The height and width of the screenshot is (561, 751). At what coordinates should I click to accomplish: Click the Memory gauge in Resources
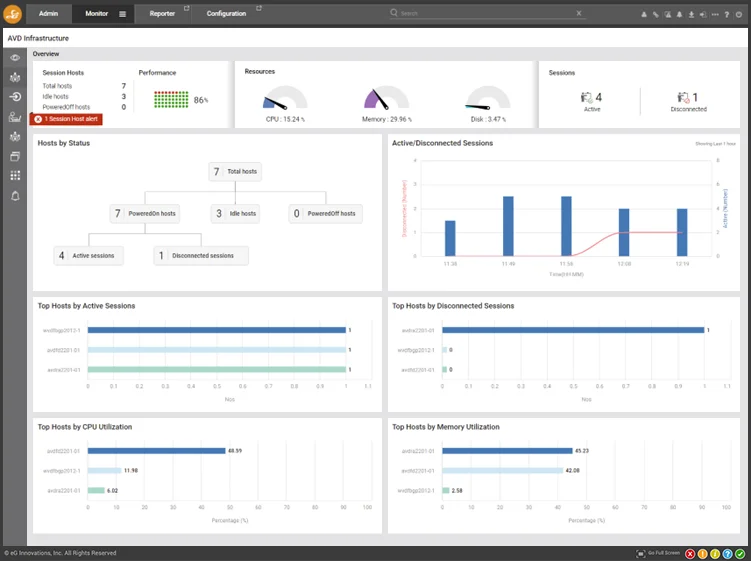tap(387, 98)
